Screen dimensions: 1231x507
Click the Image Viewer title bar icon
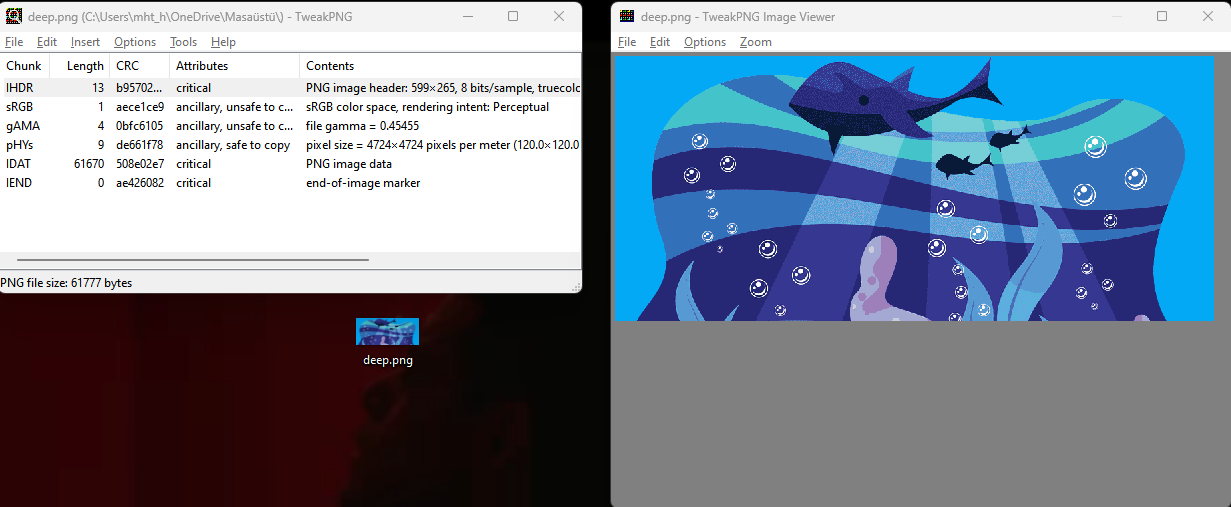pyautogui.click(x=627, y=16)
